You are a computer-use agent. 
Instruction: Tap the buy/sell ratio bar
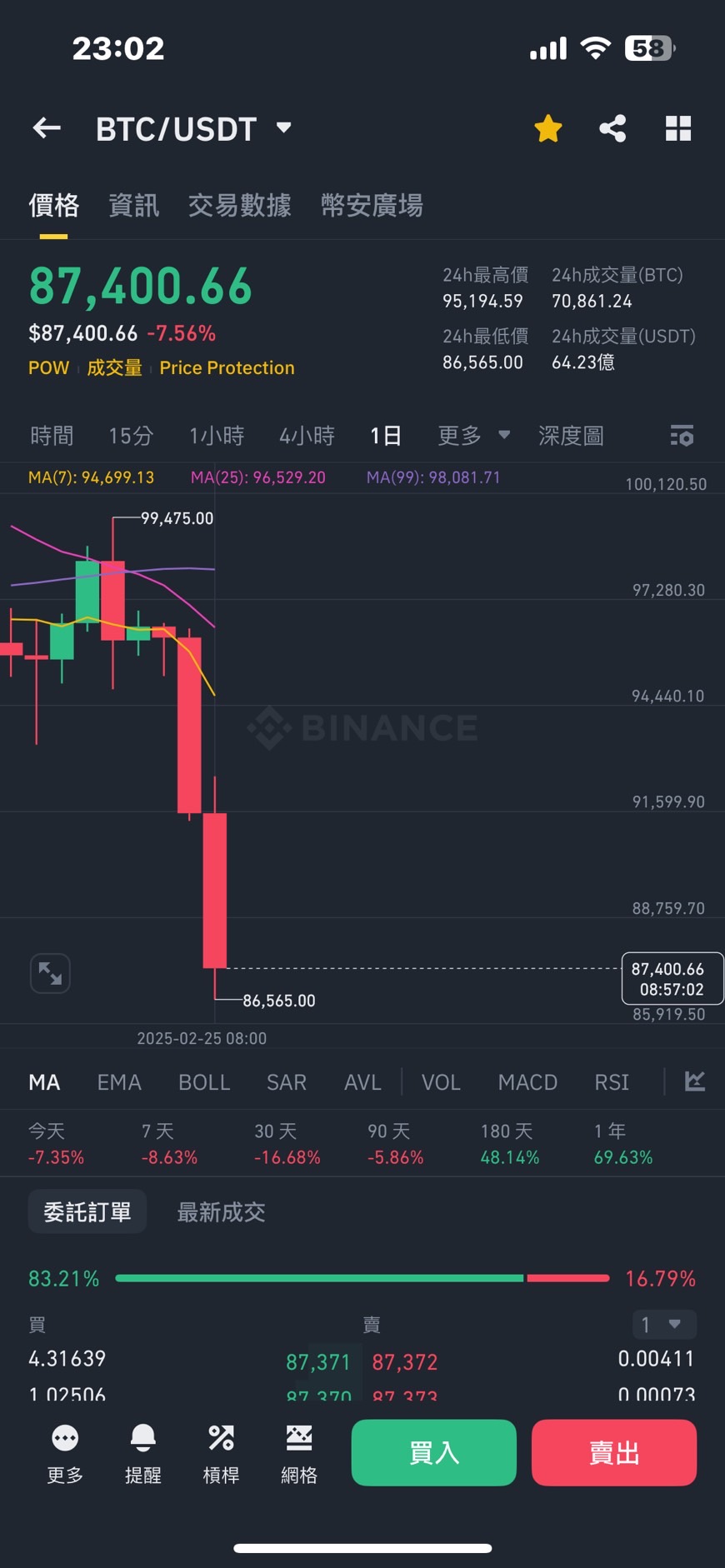point(362,1278)
